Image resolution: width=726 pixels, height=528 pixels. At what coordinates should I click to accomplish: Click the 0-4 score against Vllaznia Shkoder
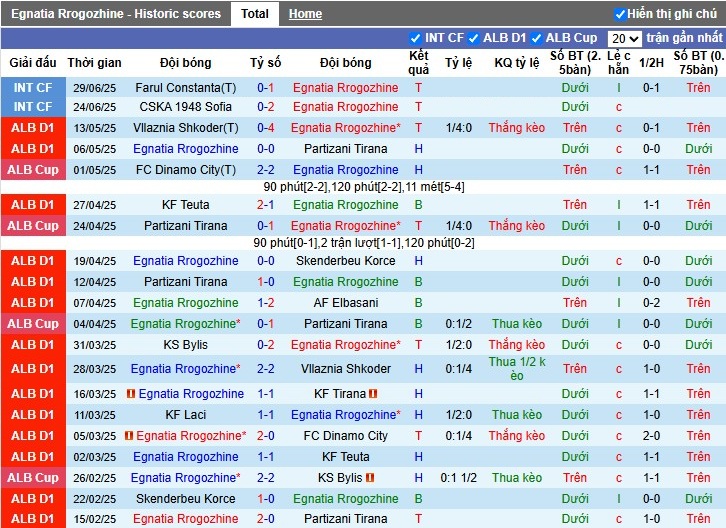tap(266, 128)
